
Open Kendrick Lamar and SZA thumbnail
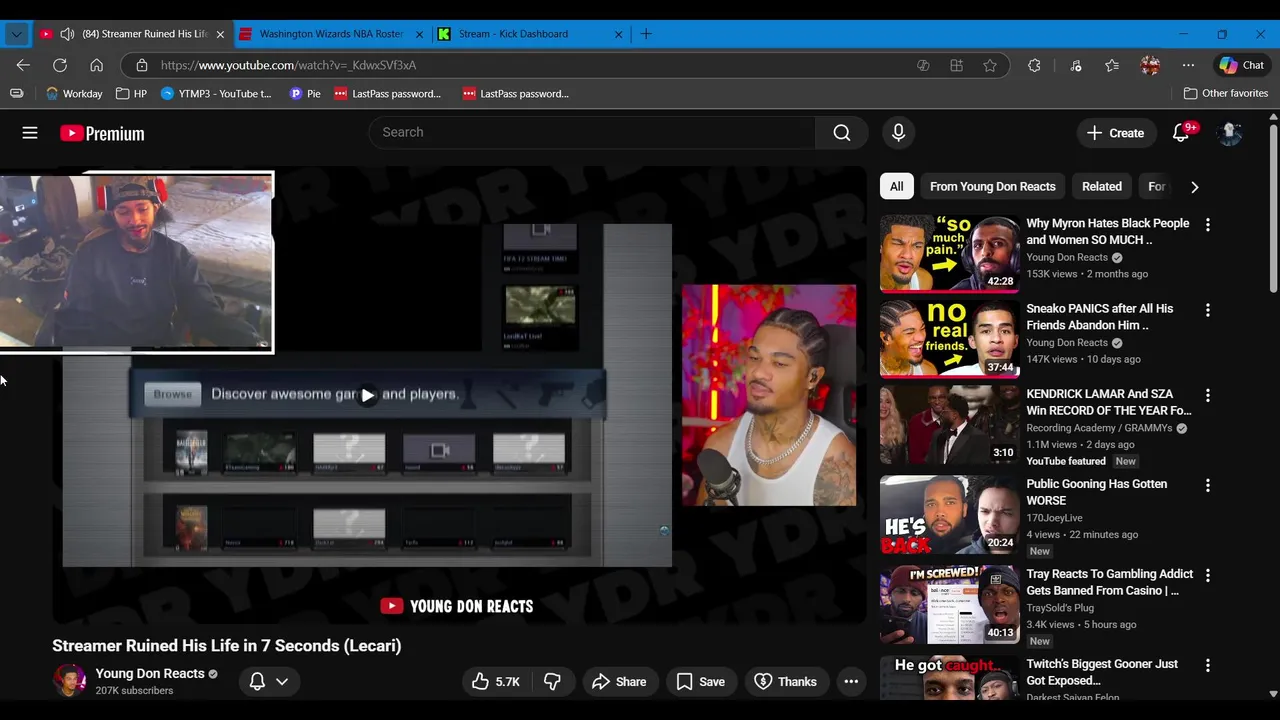(949, 424)
